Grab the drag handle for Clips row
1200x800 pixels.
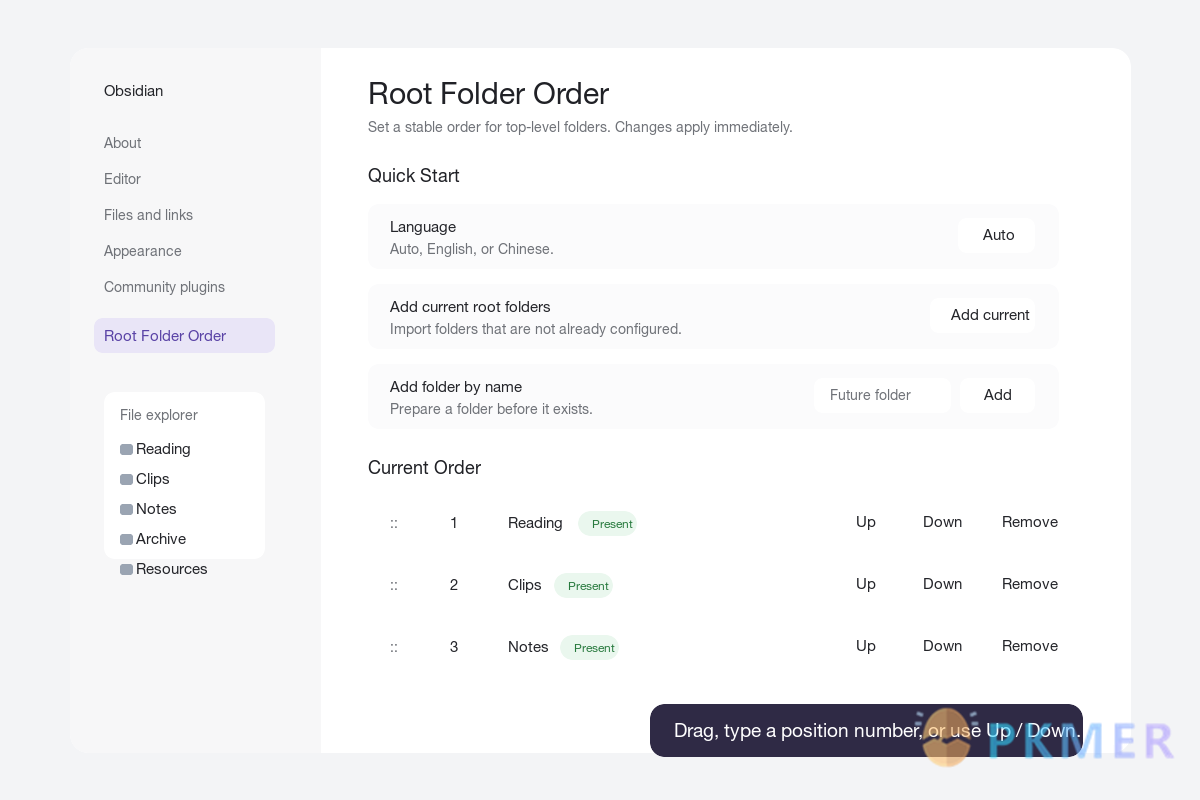pyautogui.click(x=394, y=585)
